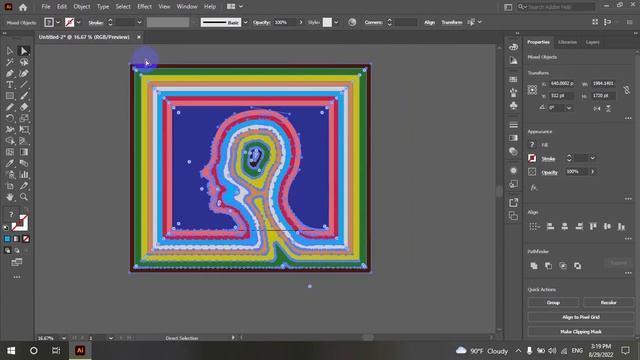Click Align to Pixel Grid button
Image resolution: width=640 pixels, height=360 pixels.
[581, 317]
